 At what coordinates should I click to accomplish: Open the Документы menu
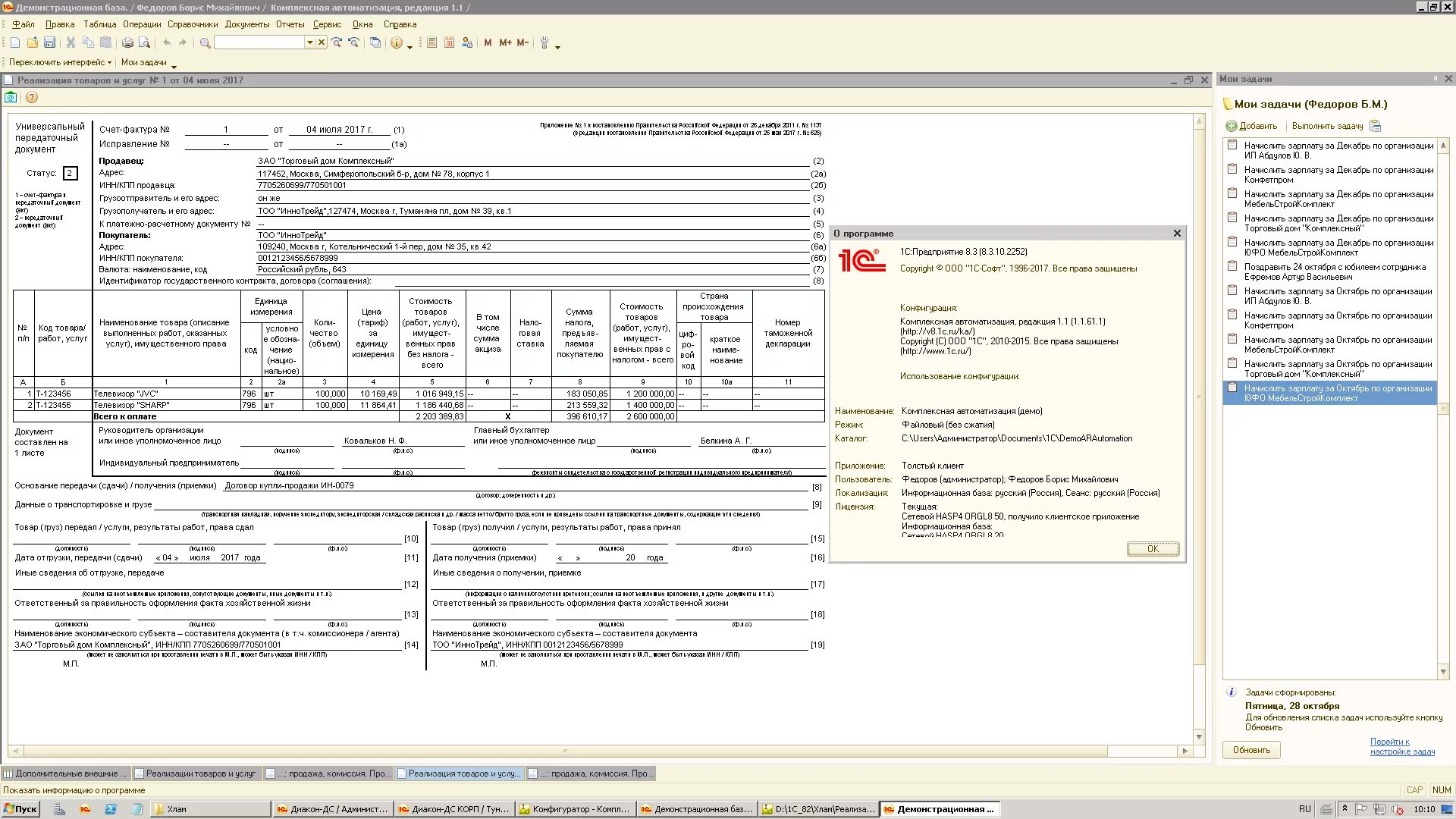click(247, 24)
